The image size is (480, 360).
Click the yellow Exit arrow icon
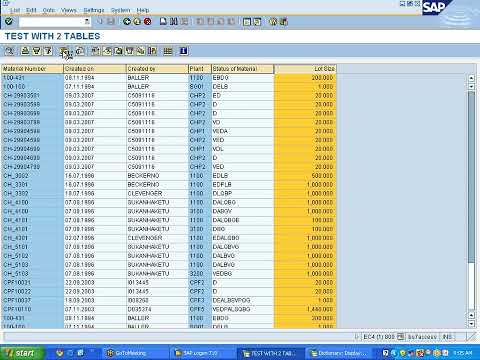point(137,22)
